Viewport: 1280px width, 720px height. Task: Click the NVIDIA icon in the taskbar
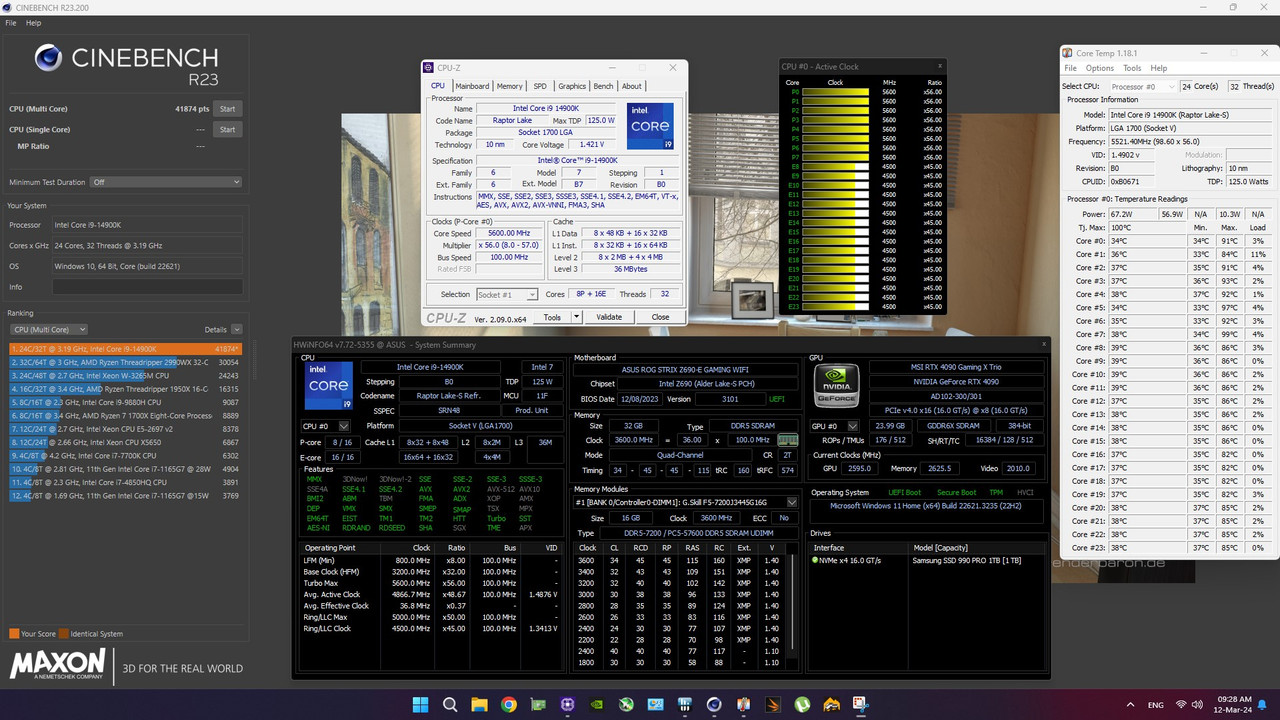point(597,704)
